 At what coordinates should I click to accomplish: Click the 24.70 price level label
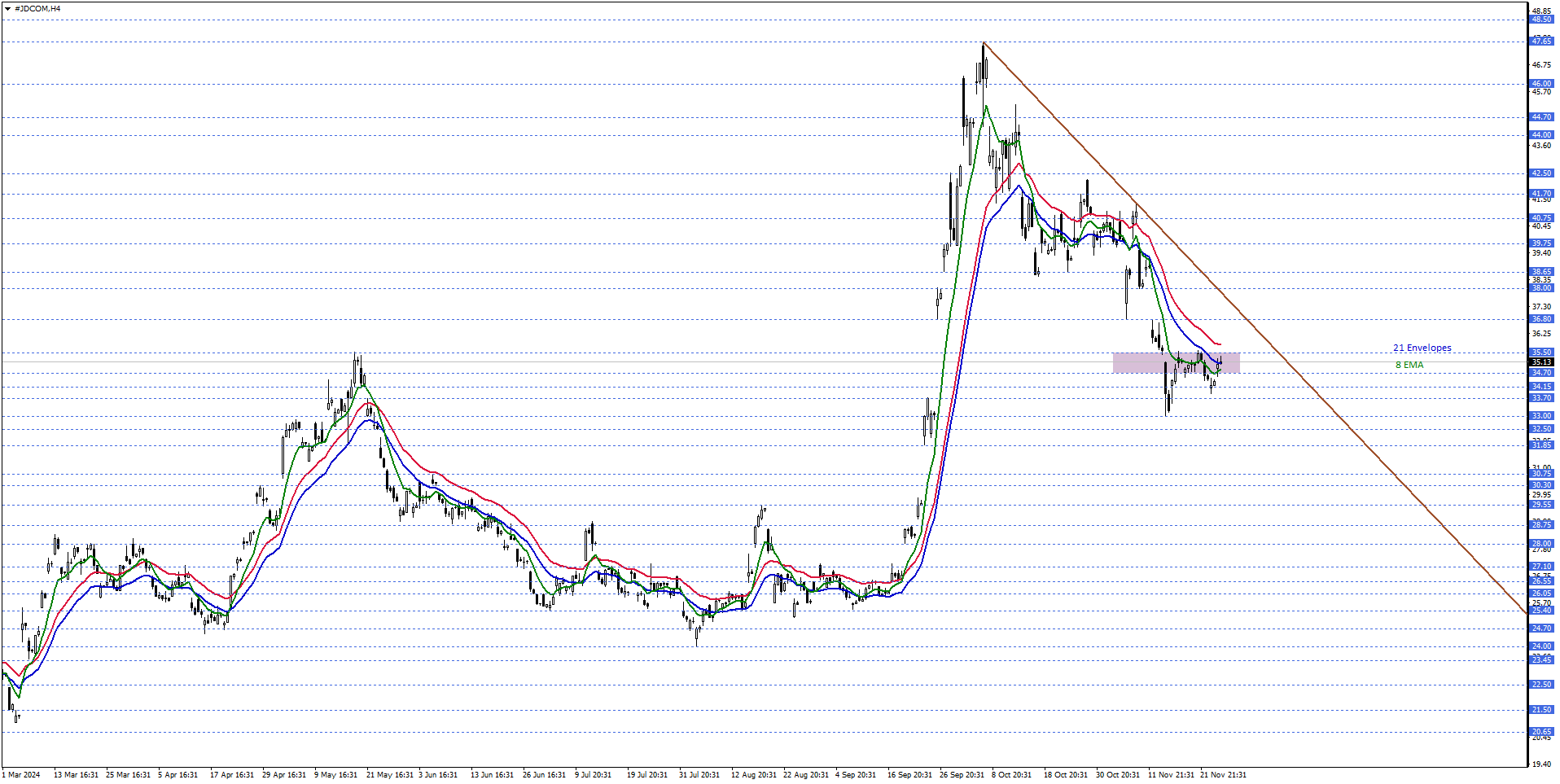[x=1541, y=629]
